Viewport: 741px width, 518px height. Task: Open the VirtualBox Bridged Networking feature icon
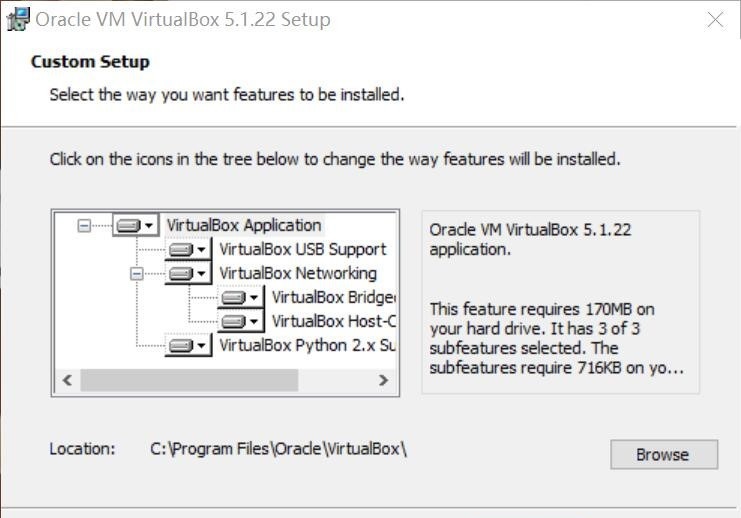(x=240, y=298)
